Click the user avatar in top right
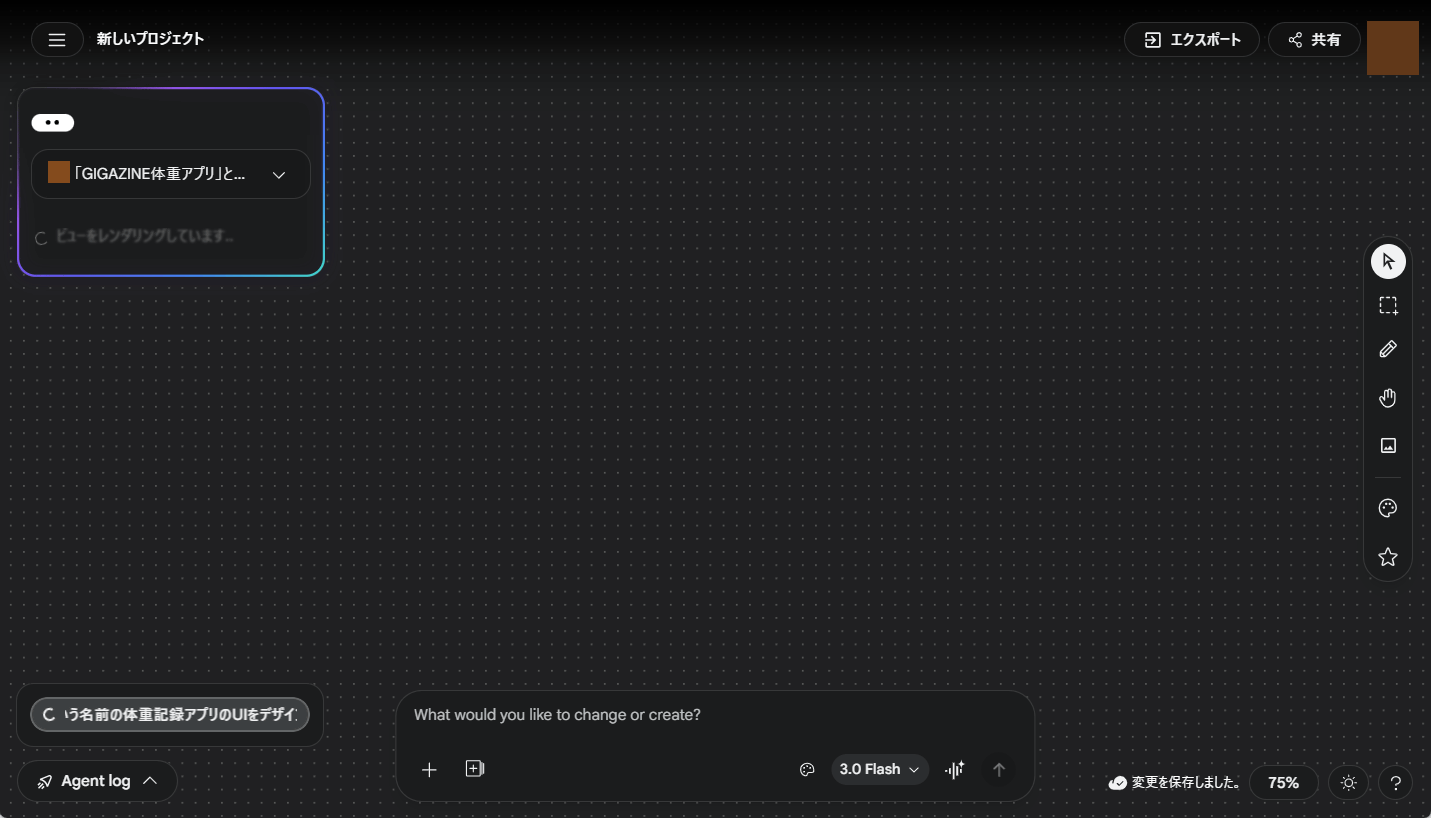The height and width of the screenshot is (818, 1431). pyautogui.click(x=1392, y=48)
